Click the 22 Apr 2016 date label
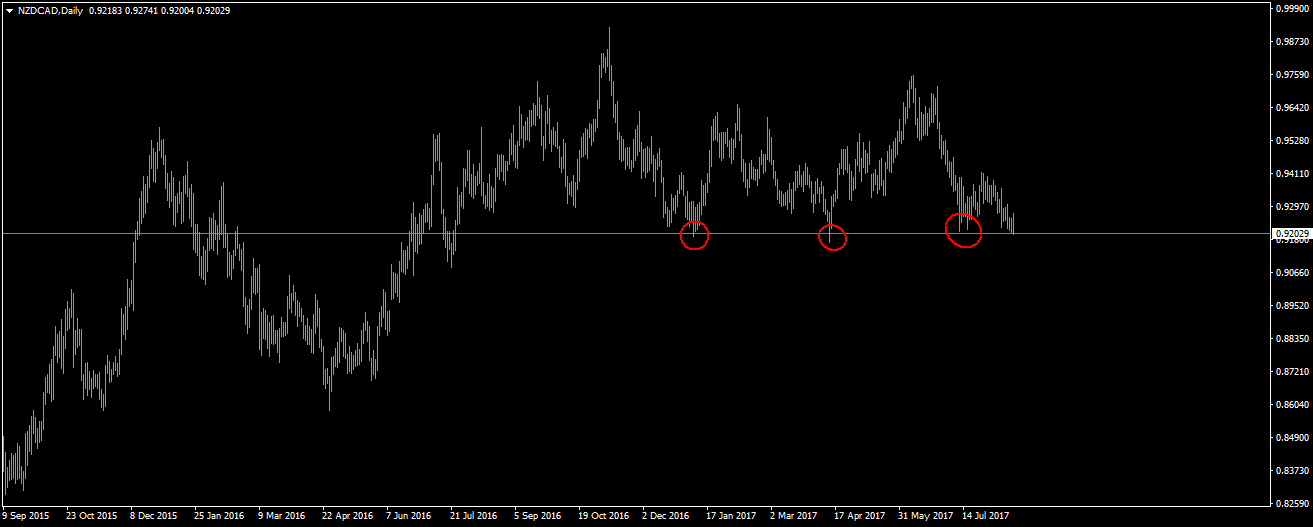This screenshot has width=1313, height=527. point(347,516)
